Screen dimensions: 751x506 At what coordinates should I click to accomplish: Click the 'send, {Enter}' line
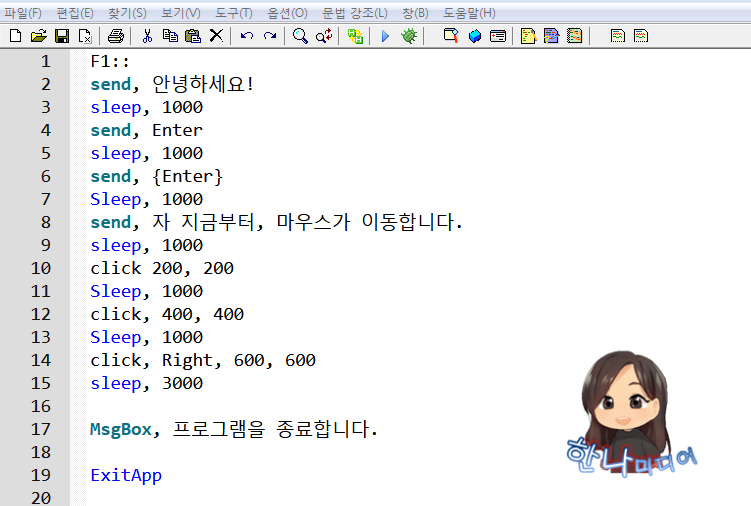tap(157, 176)
